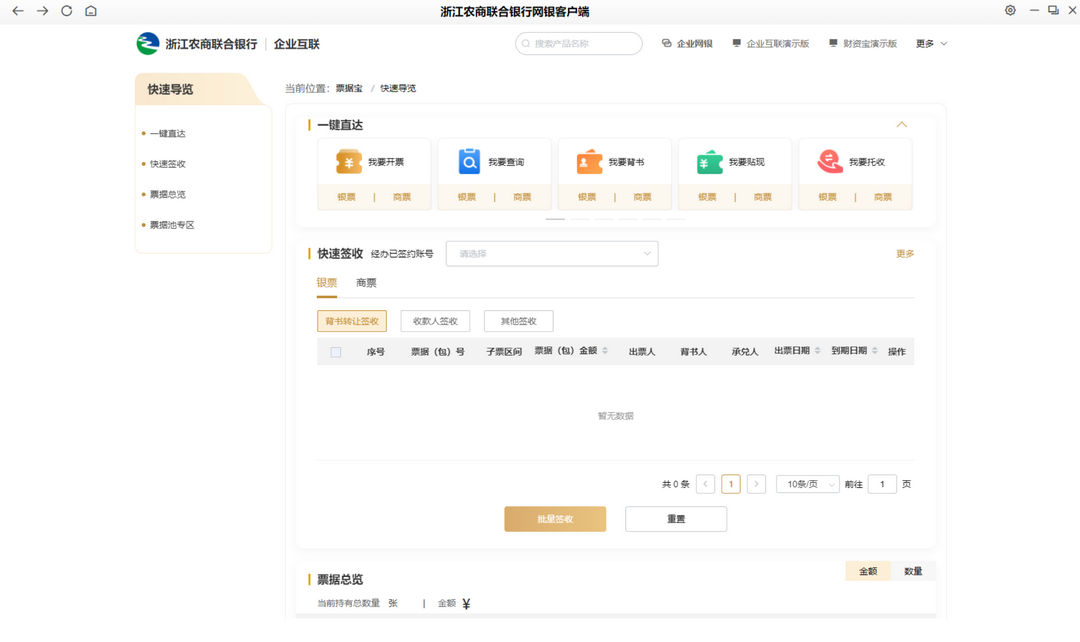
Task: Sort table by 票据(包)金额 arrows
Action: point(607,351)
